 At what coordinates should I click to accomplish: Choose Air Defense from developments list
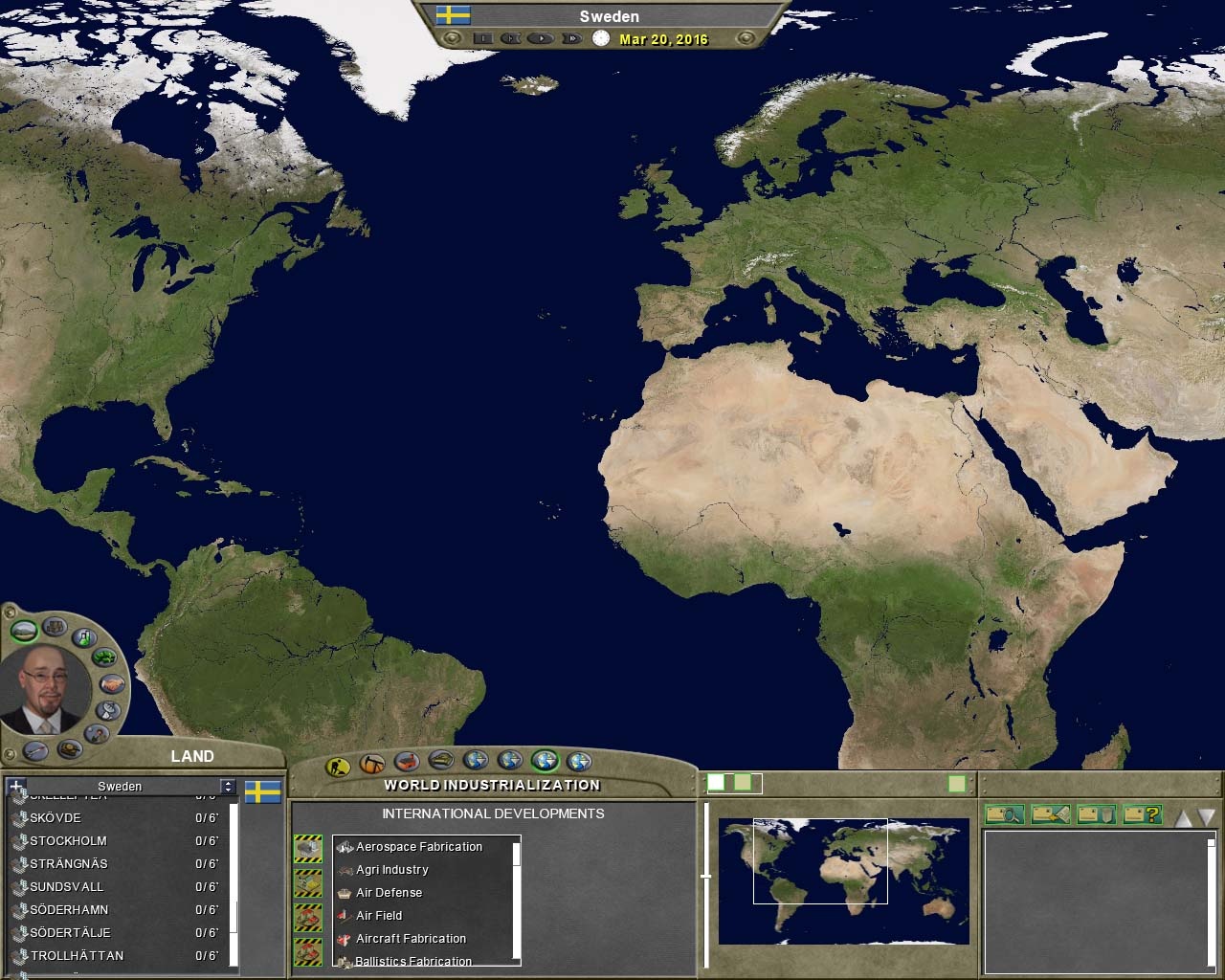[x=389, y=893]
